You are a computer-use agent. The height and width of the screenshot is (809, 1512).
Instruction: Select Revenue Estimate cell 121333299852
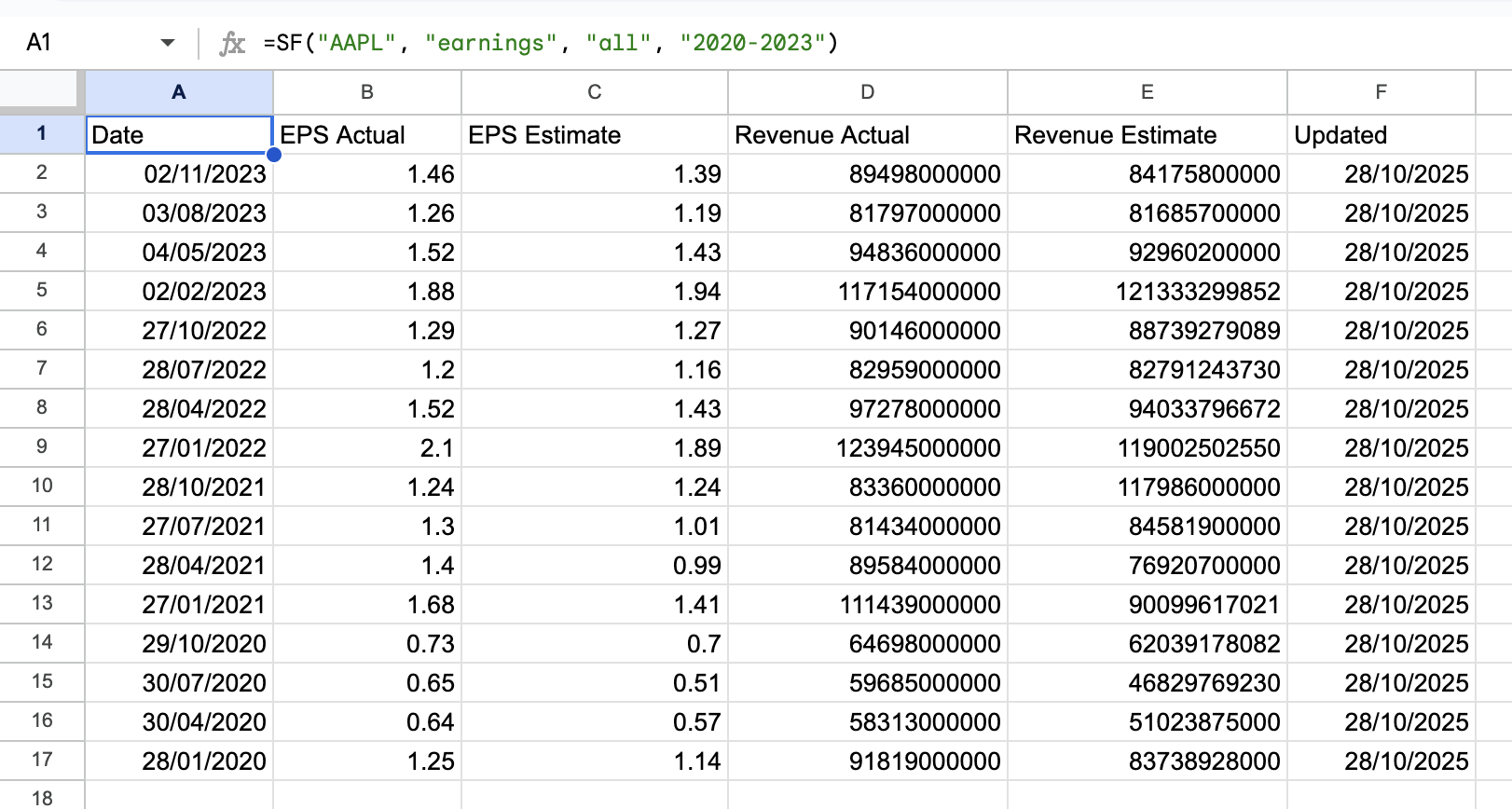point(1148,291)
